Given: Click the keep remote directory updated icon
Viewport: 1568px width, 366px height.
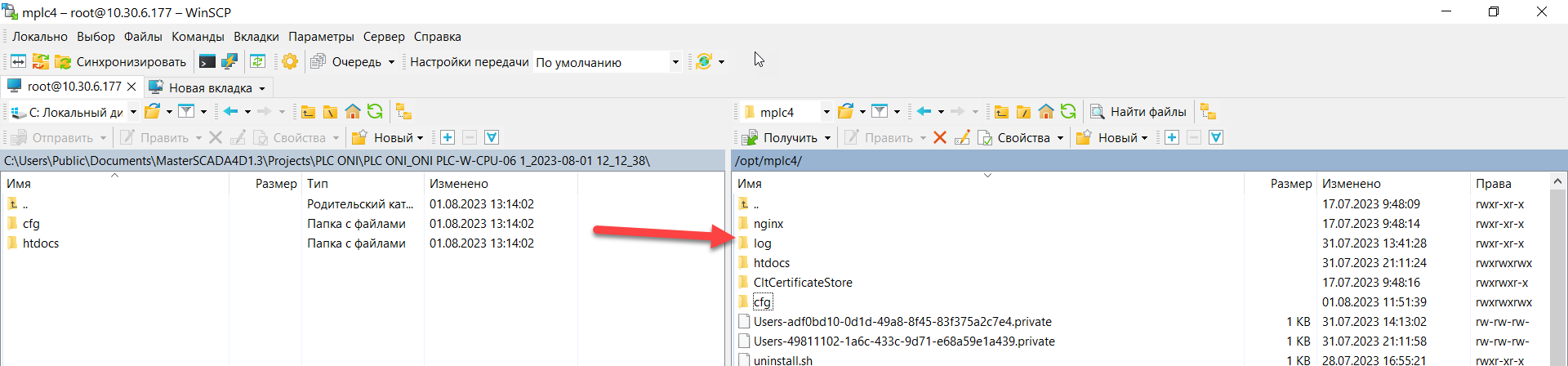Looking at the screenshot, I should coord(257,61).
